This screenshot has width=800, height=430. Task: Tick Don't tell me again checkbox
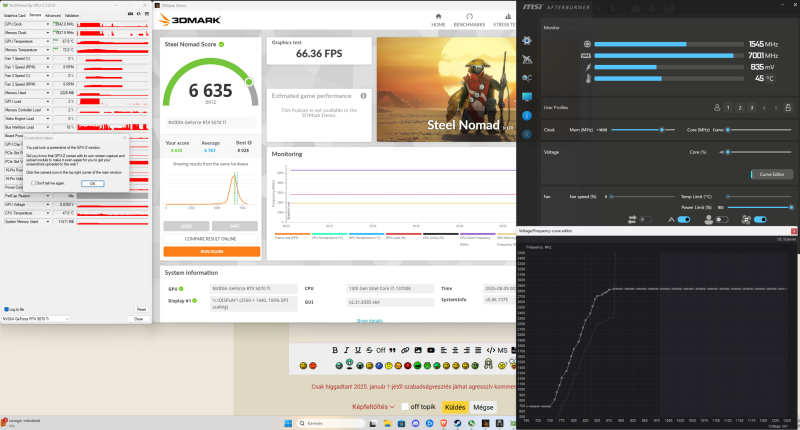tap(34, 183)
